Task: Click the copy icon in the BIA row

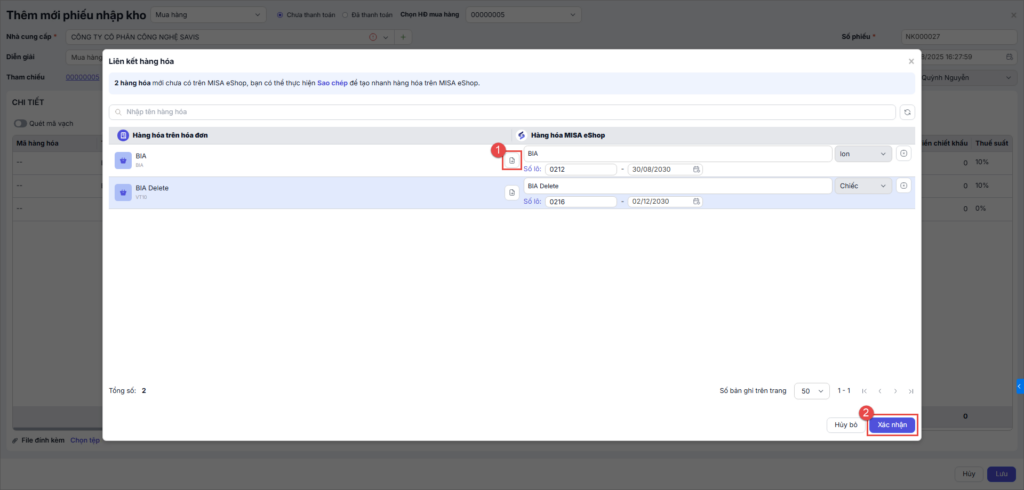Action: click(512, 160)
